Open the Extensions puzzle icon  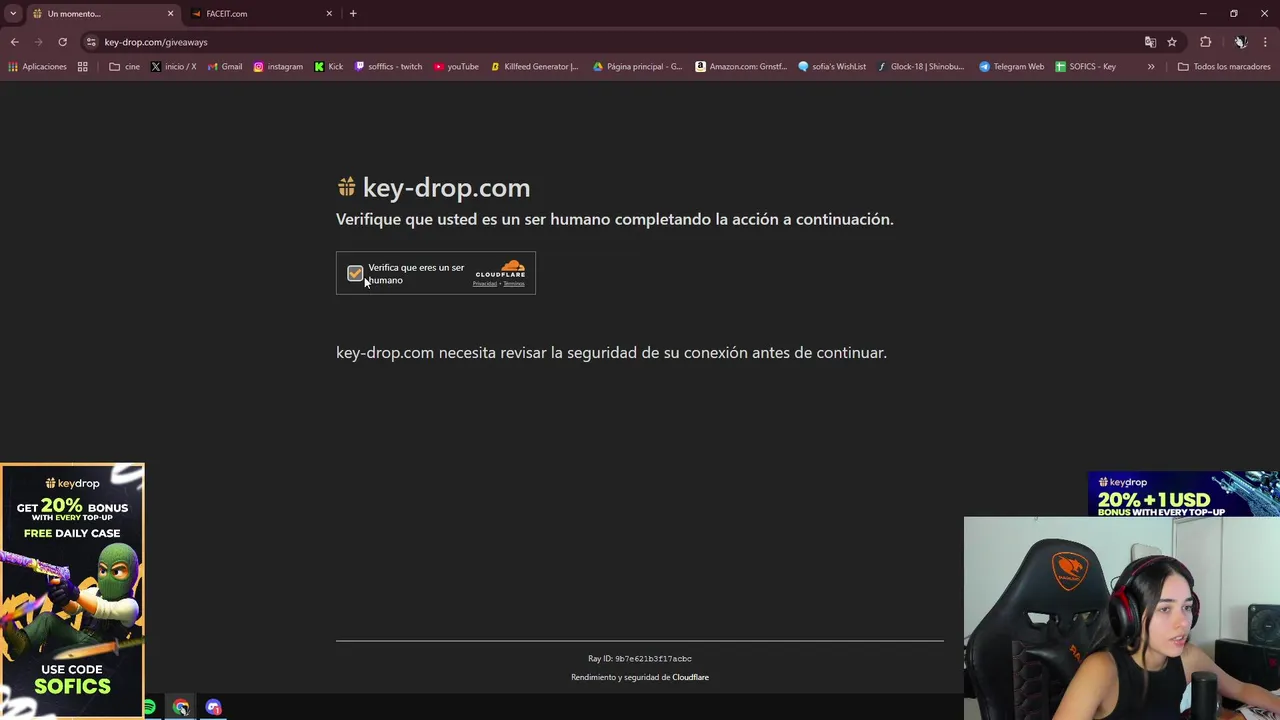[1205, 42]
